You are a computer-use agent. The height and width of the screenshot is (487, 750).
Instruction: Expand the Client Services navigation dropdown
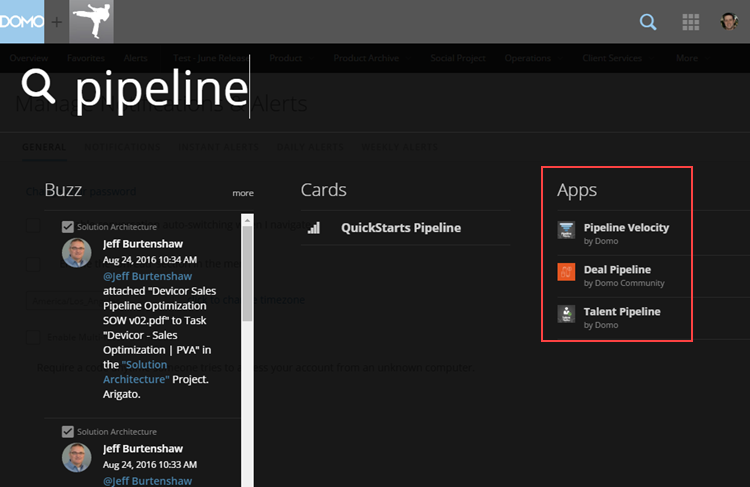tap(617, 58)
